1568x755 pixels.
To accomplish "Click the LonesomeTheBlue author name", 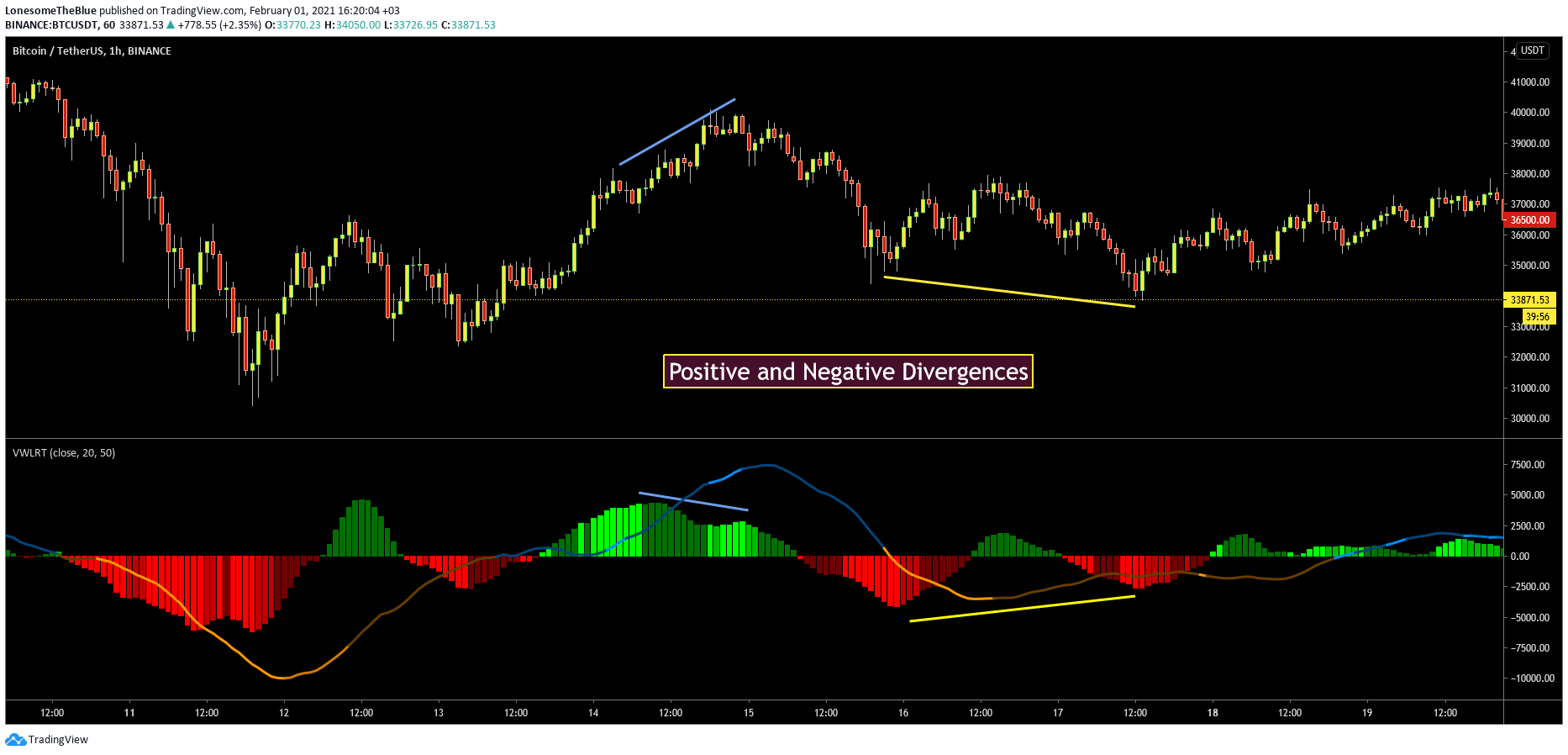I will click(50, 11).
